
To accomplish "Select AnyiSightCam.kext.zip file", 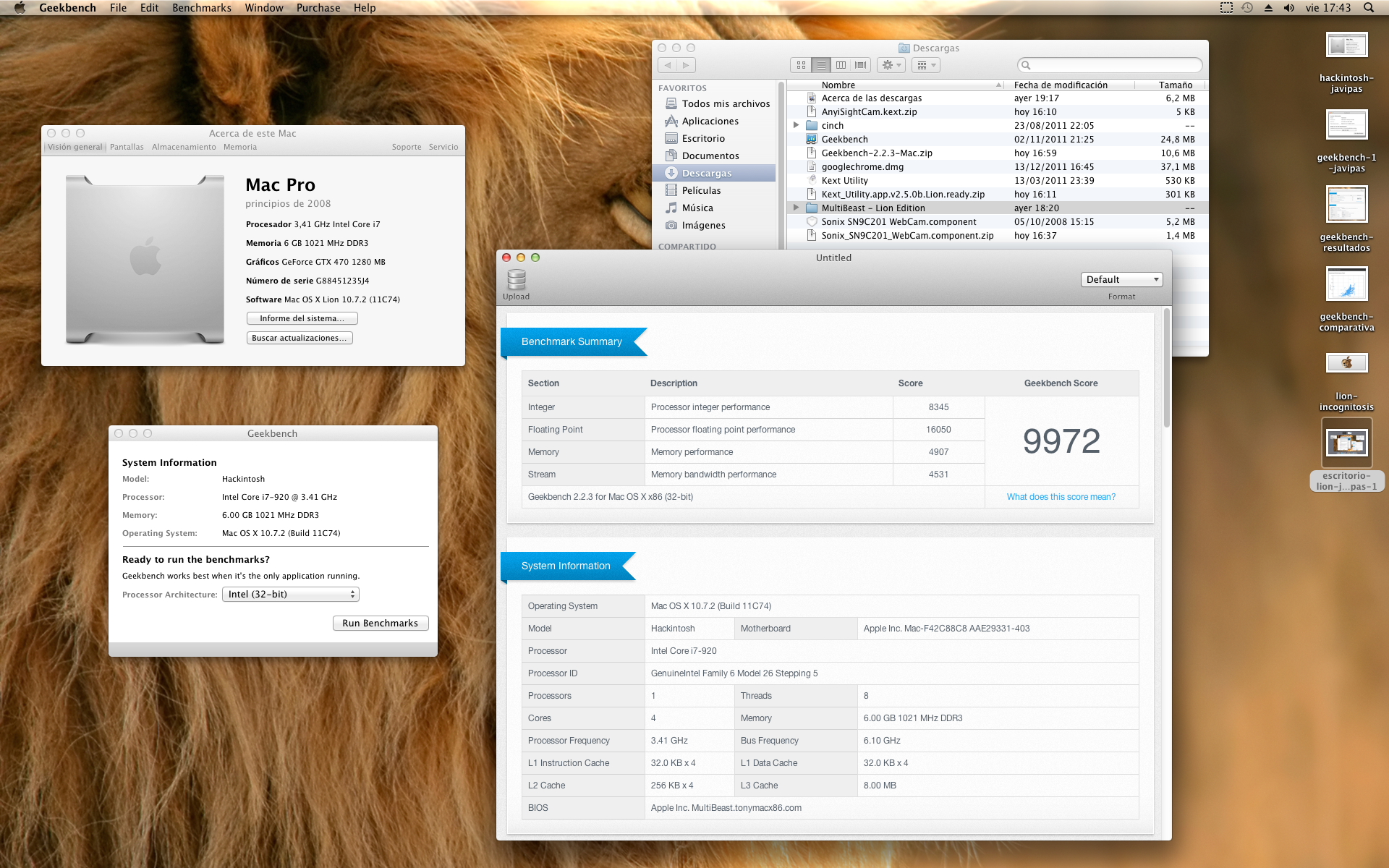I will point(997,111).
